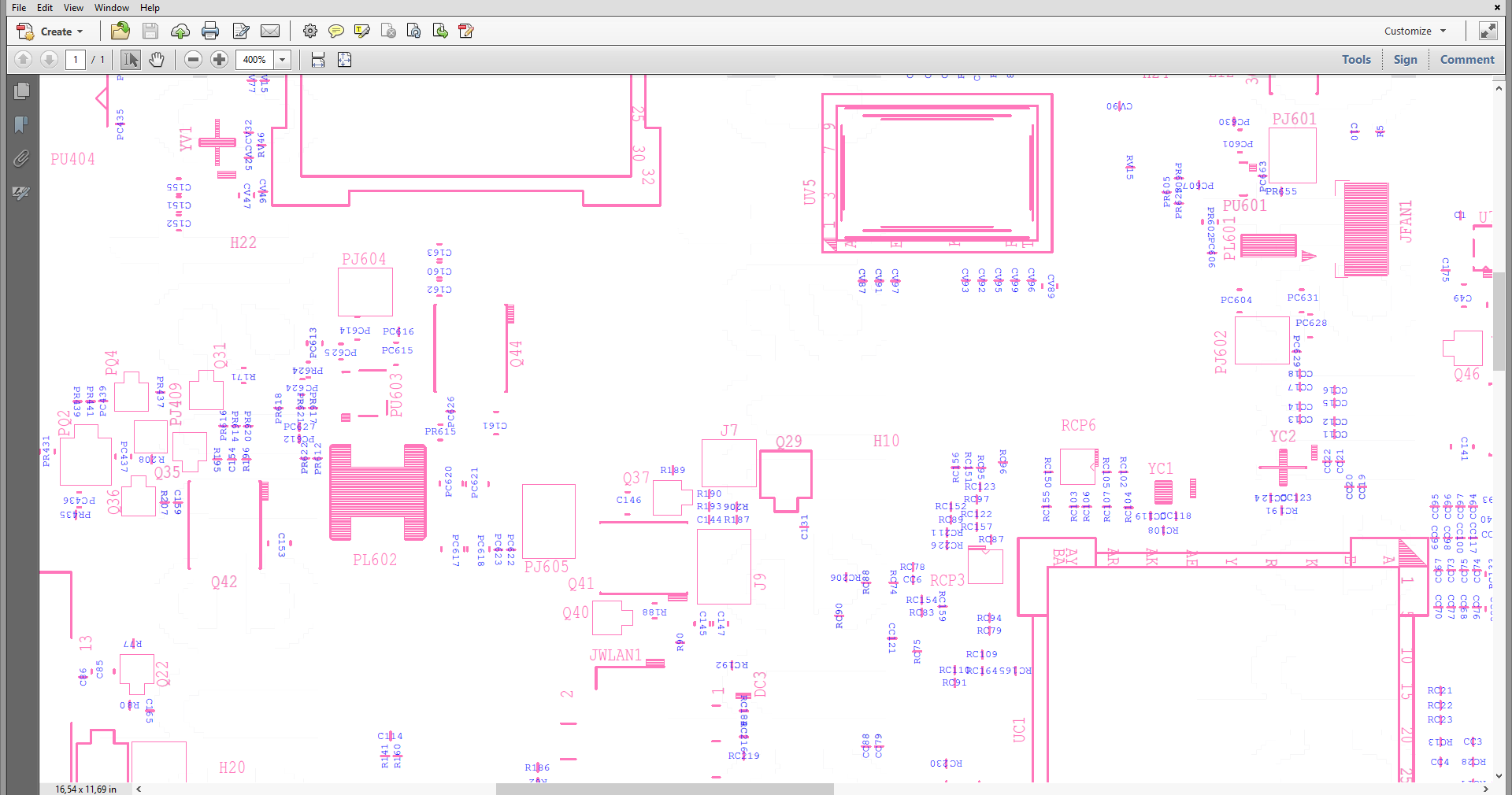Zoom in with the plus button
Screen dimensions: 1512x795
pyautogui.click(x=220, y=59)
